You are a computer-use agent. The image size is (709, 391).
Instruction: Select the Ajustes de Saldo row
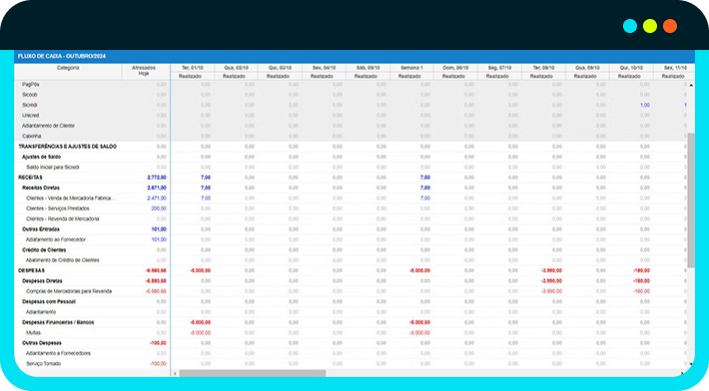tap(352, 157)
